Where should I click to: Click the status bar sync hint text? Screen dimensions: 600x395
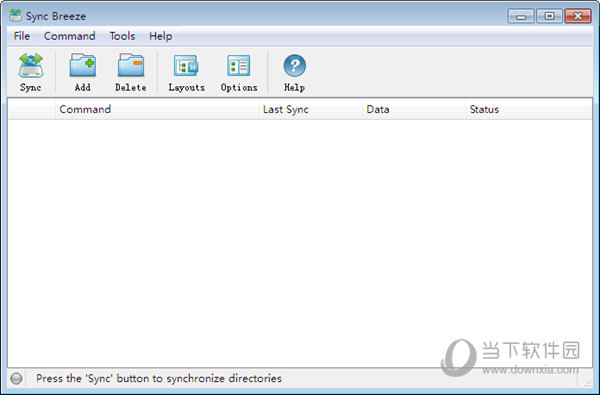point(159,379)
